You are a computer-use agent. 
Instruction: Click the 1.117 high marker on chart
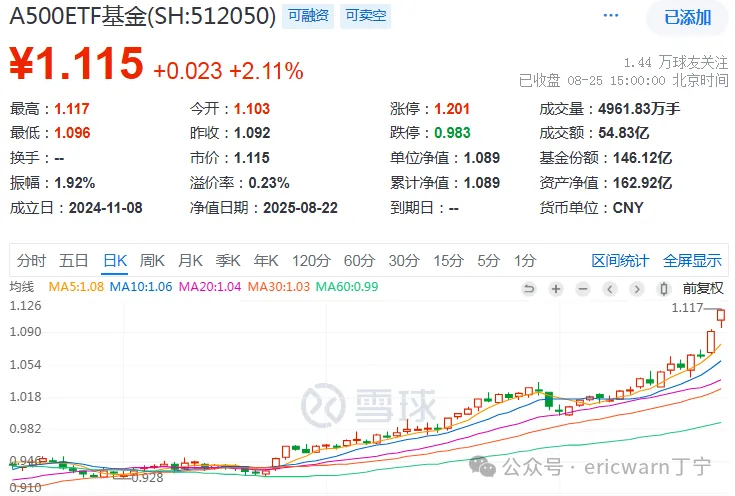[x=687, y=308]
